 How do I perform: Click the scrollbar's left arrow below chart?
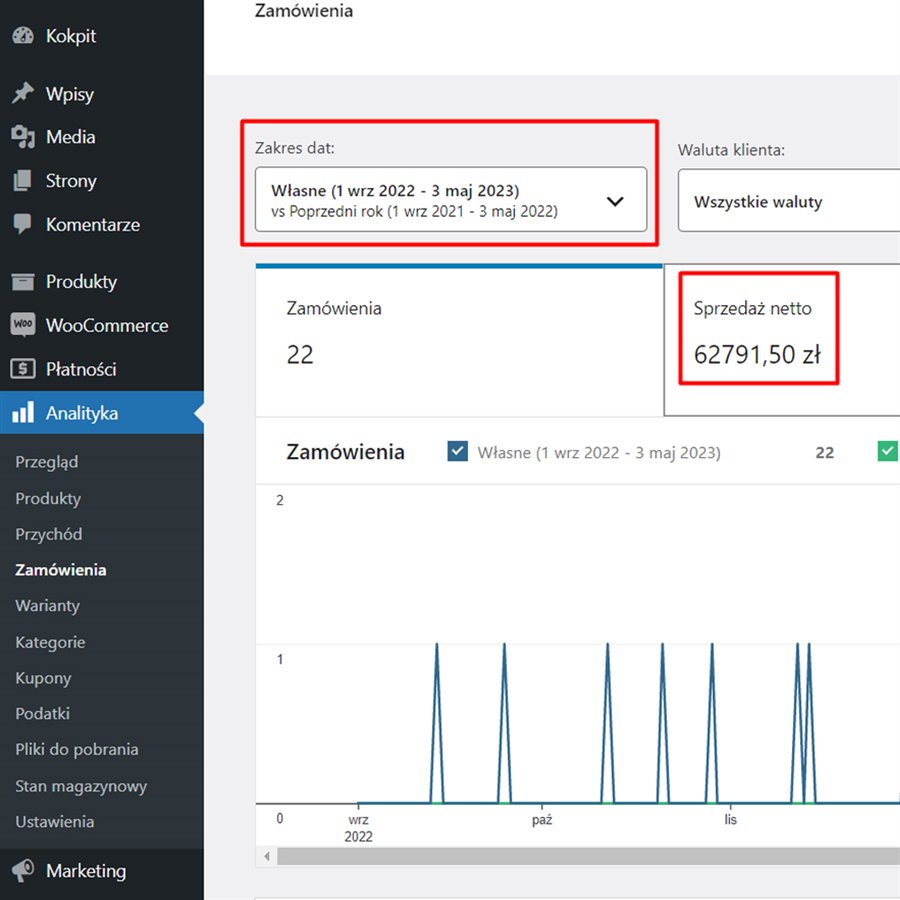(267, 857)
